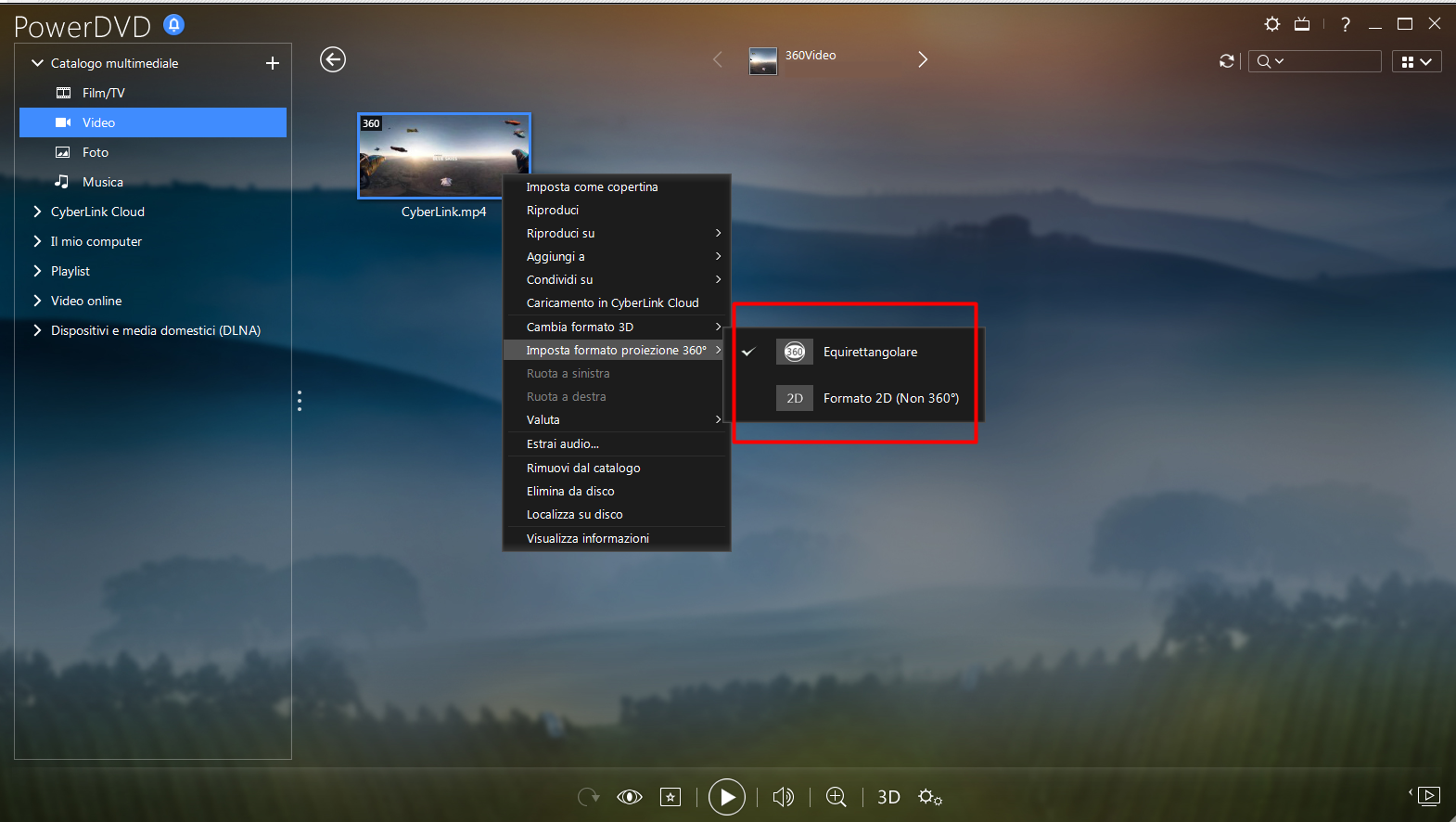
Task: Open the bookmark star icon
Action: pyautogui.click(x=671, y=797)
